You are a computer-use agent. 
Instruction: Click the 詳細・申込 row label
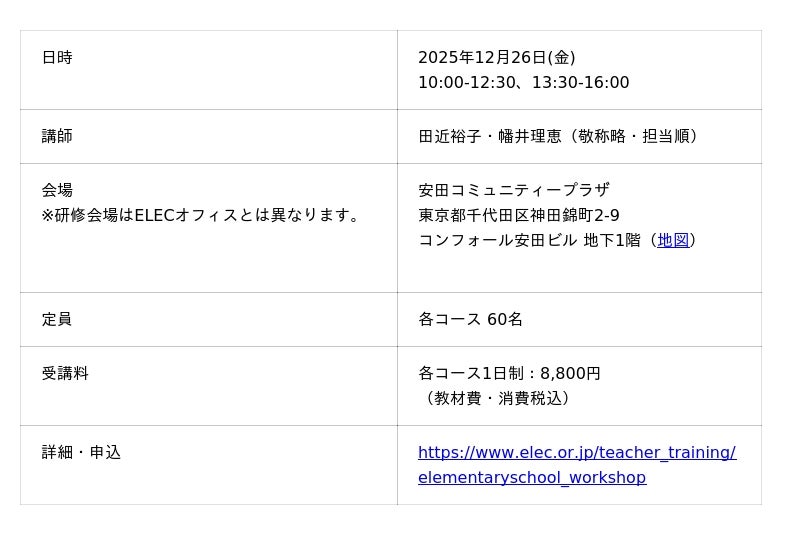point(81,453)
